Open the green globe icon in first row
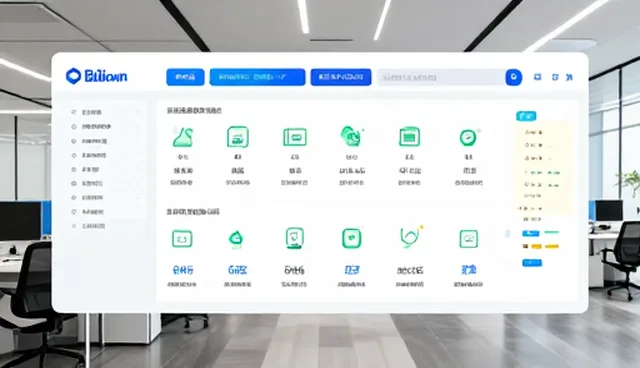 coord(351,136)
